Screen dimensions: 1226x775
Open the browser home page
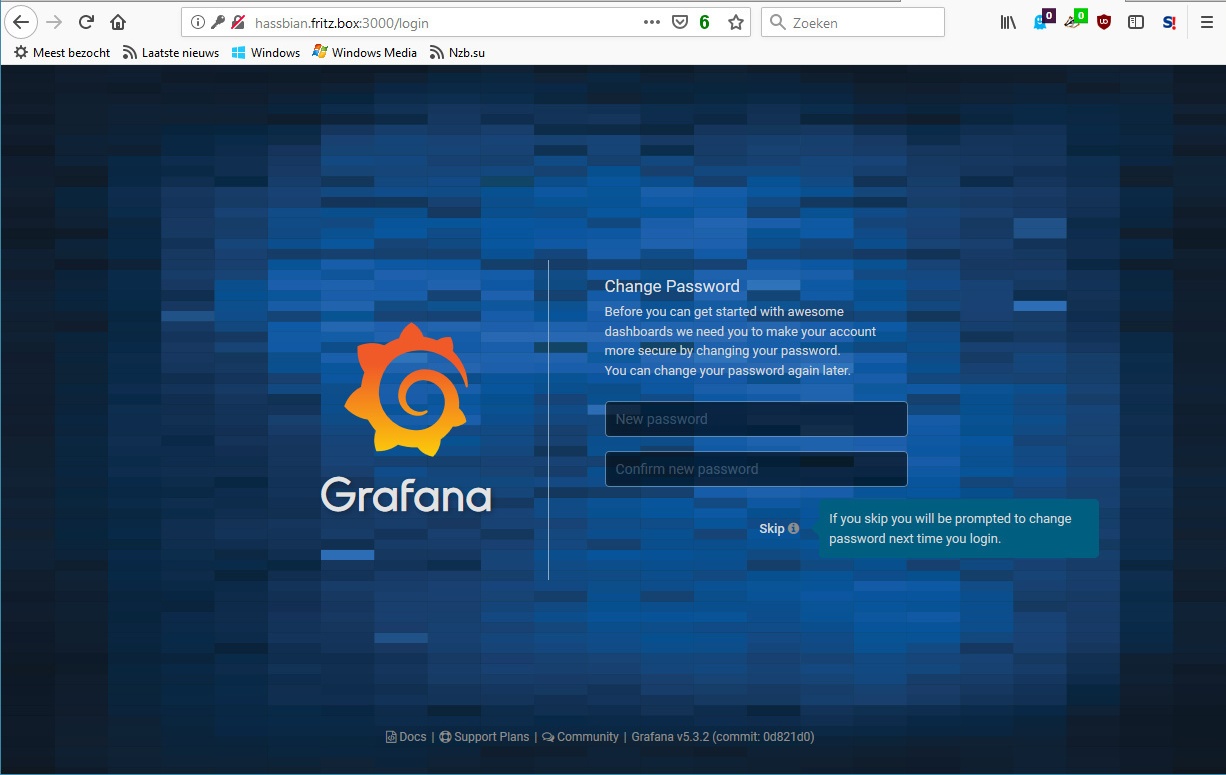click(118, 22)
